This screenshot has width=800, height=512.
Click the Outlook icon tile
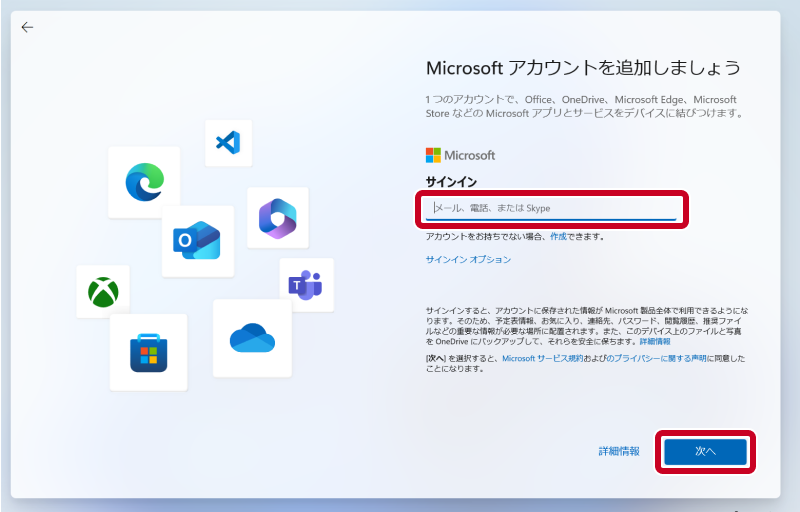point(197,241)
